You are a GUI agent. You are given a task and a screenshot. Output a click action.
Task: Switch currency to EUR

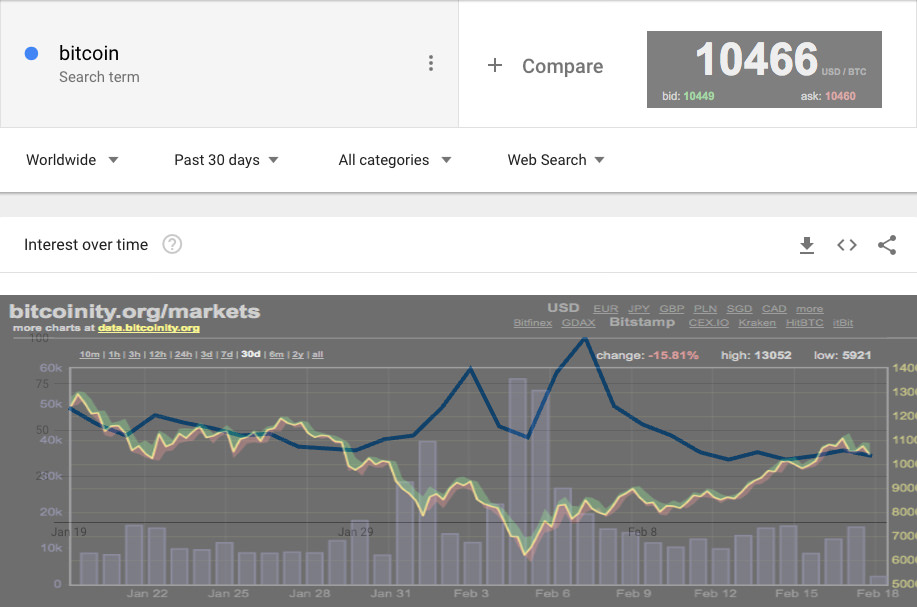606,309
